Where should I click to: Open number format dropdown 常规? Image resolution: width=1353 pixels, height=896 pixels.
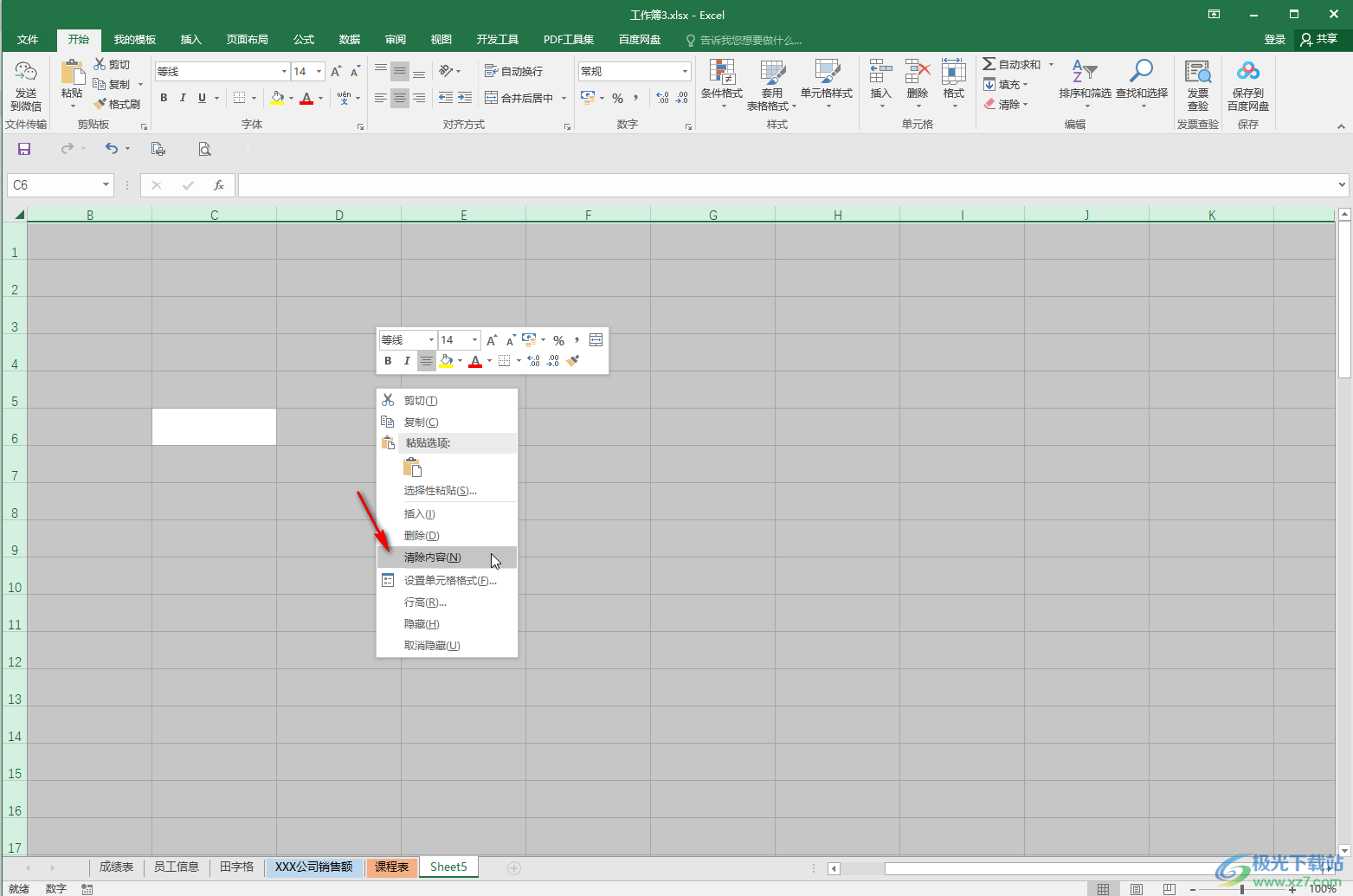[x=685, y=72]
